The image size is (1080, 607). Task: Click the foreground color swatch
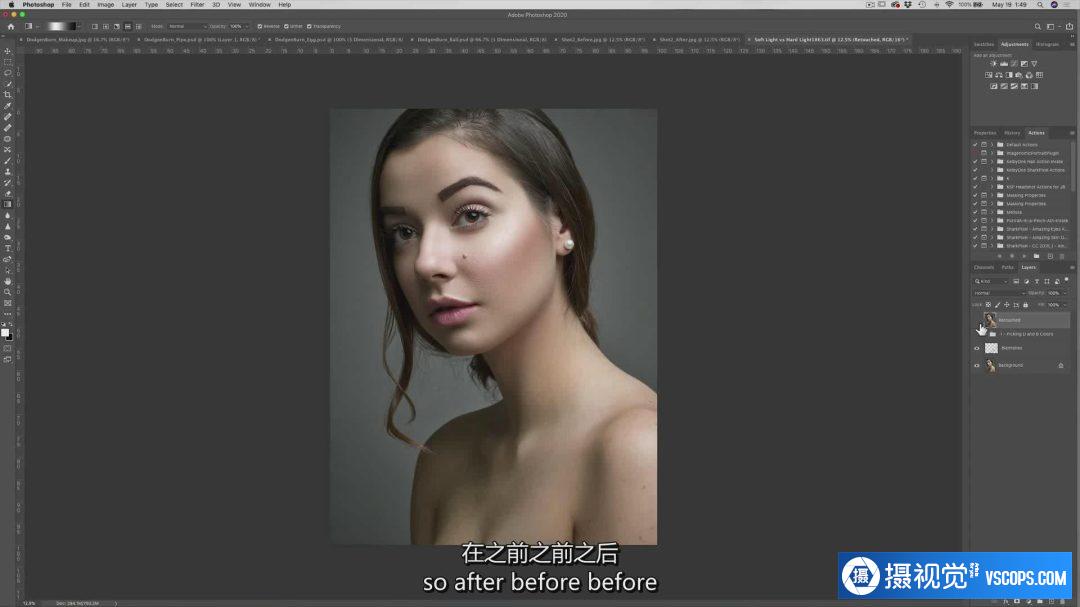[5, 333]
